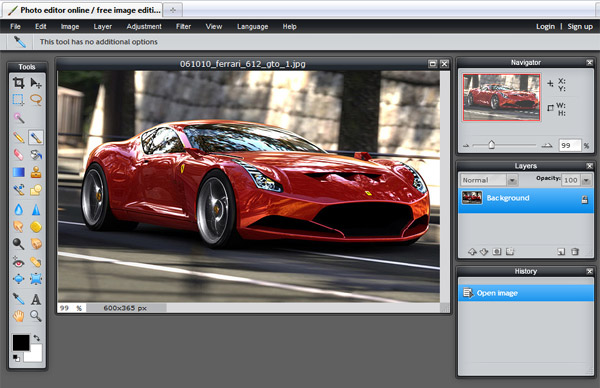This screenshot has width=600, height=388.
Task: Open the Filter menu
Action: tap(183, 26)
